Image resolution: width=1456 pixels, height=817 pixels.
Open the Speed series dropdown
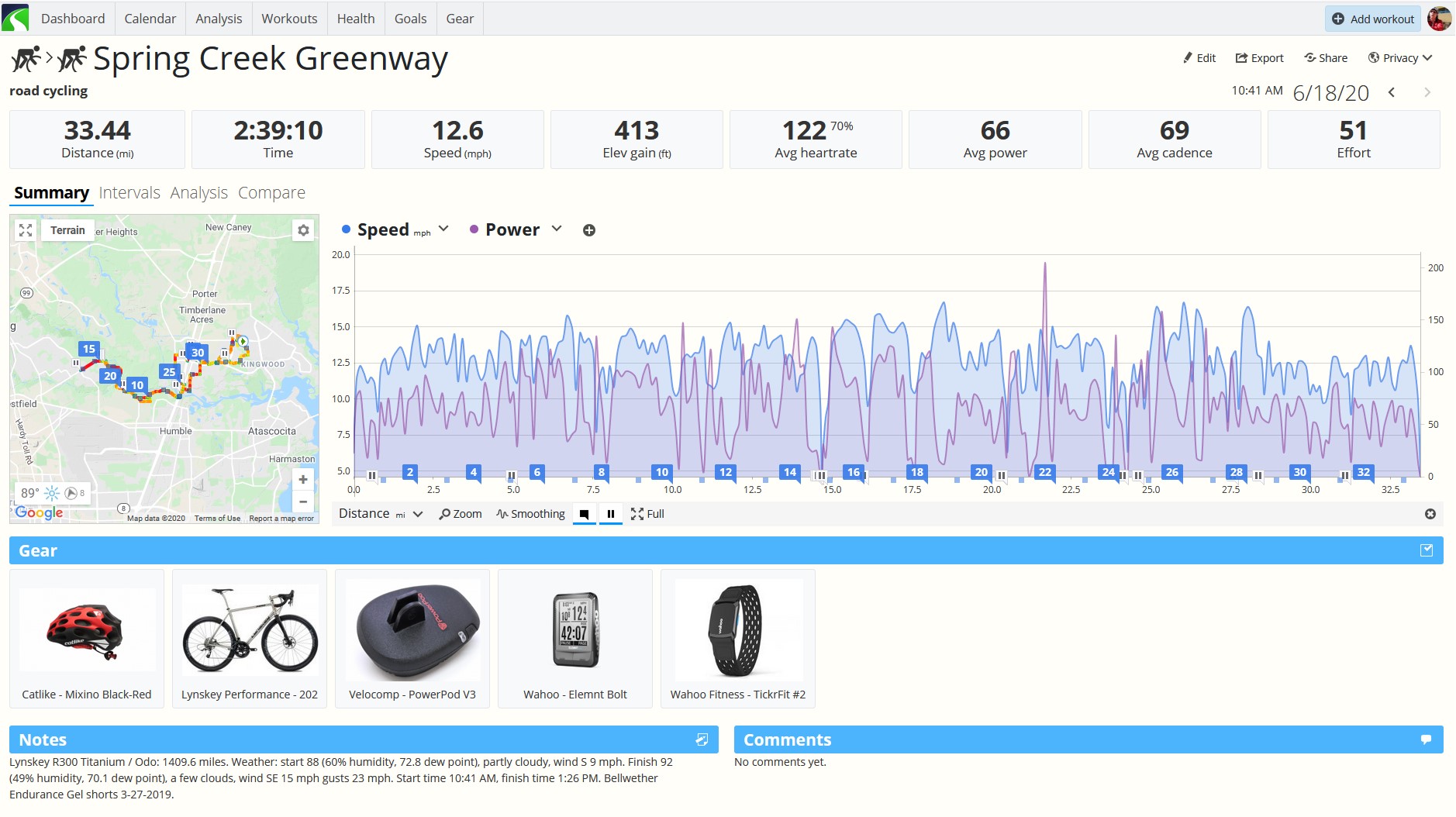(x=443, y=229)
